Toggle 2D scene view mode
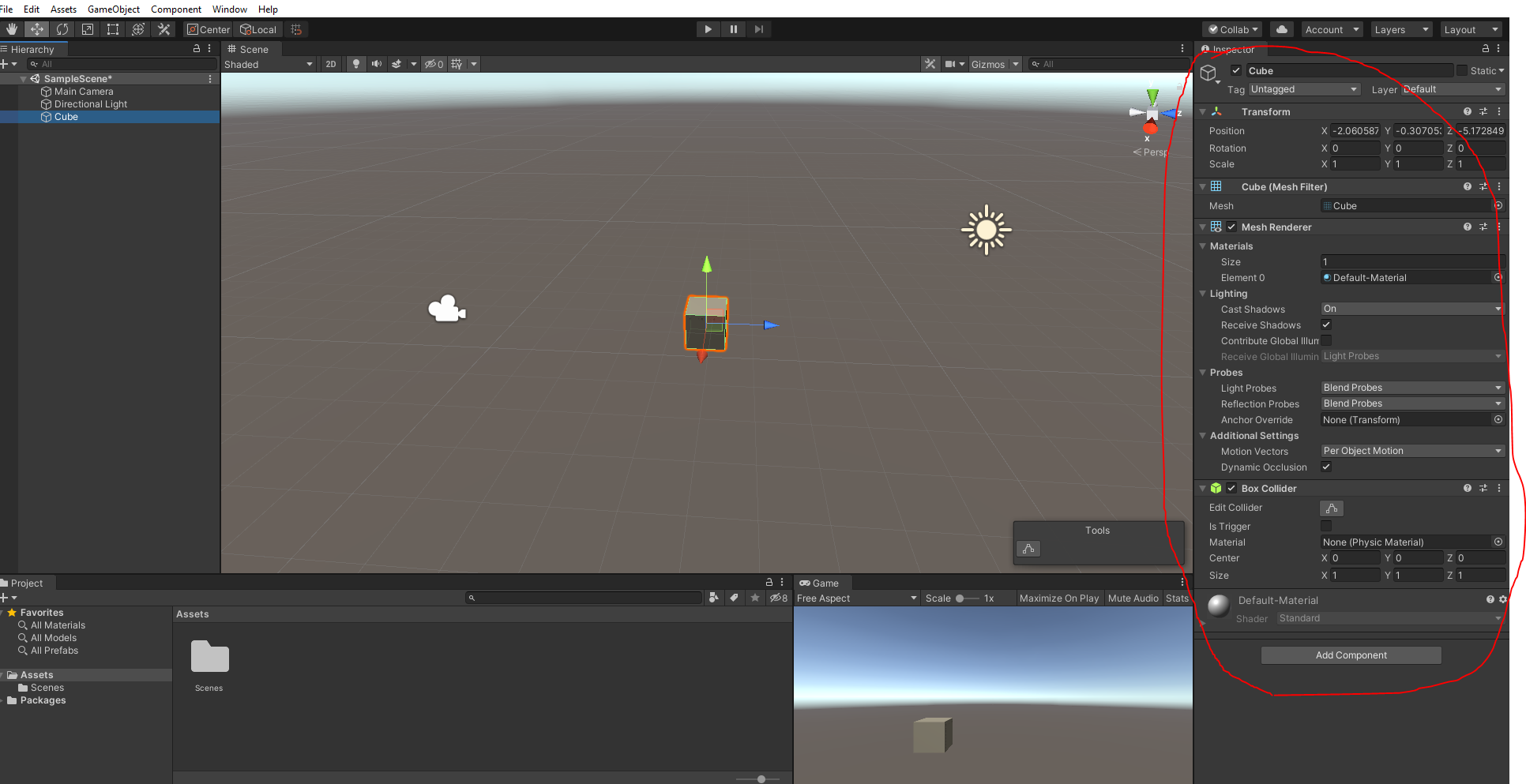1526x784 pixels. click(331, 64)
